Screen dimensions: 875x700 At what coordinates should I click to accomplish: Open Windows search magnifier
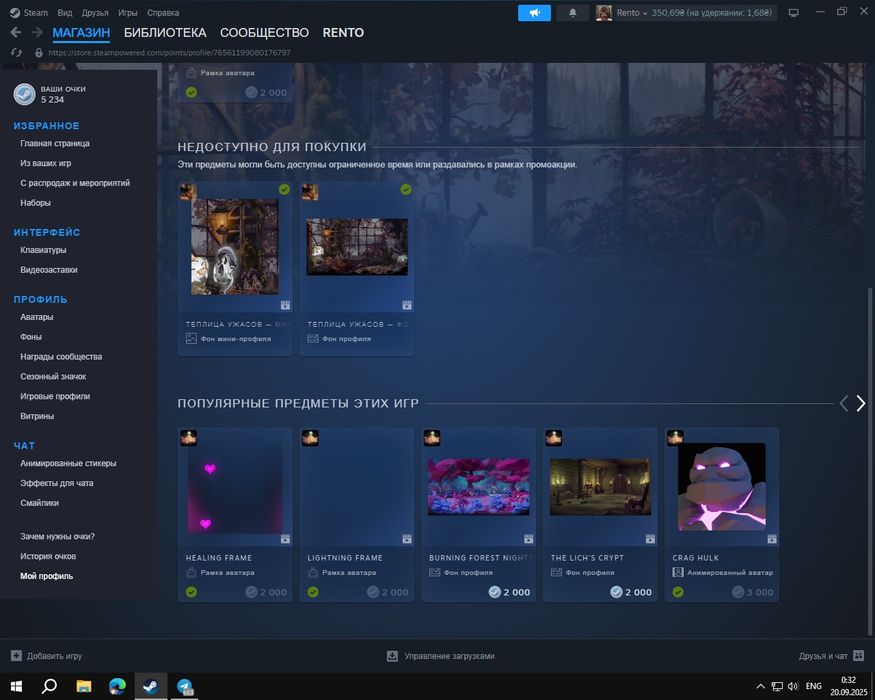[x=49, y=686]
